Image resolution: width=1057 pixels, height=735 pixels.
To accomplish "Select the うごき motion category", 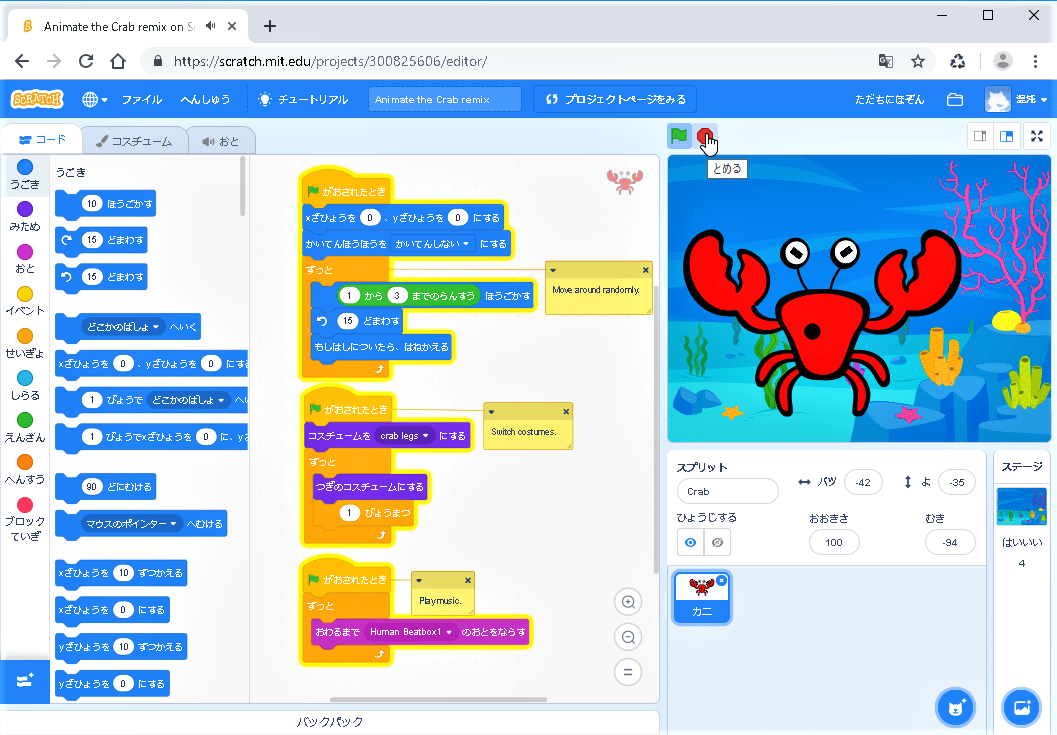I will [25, 175].
